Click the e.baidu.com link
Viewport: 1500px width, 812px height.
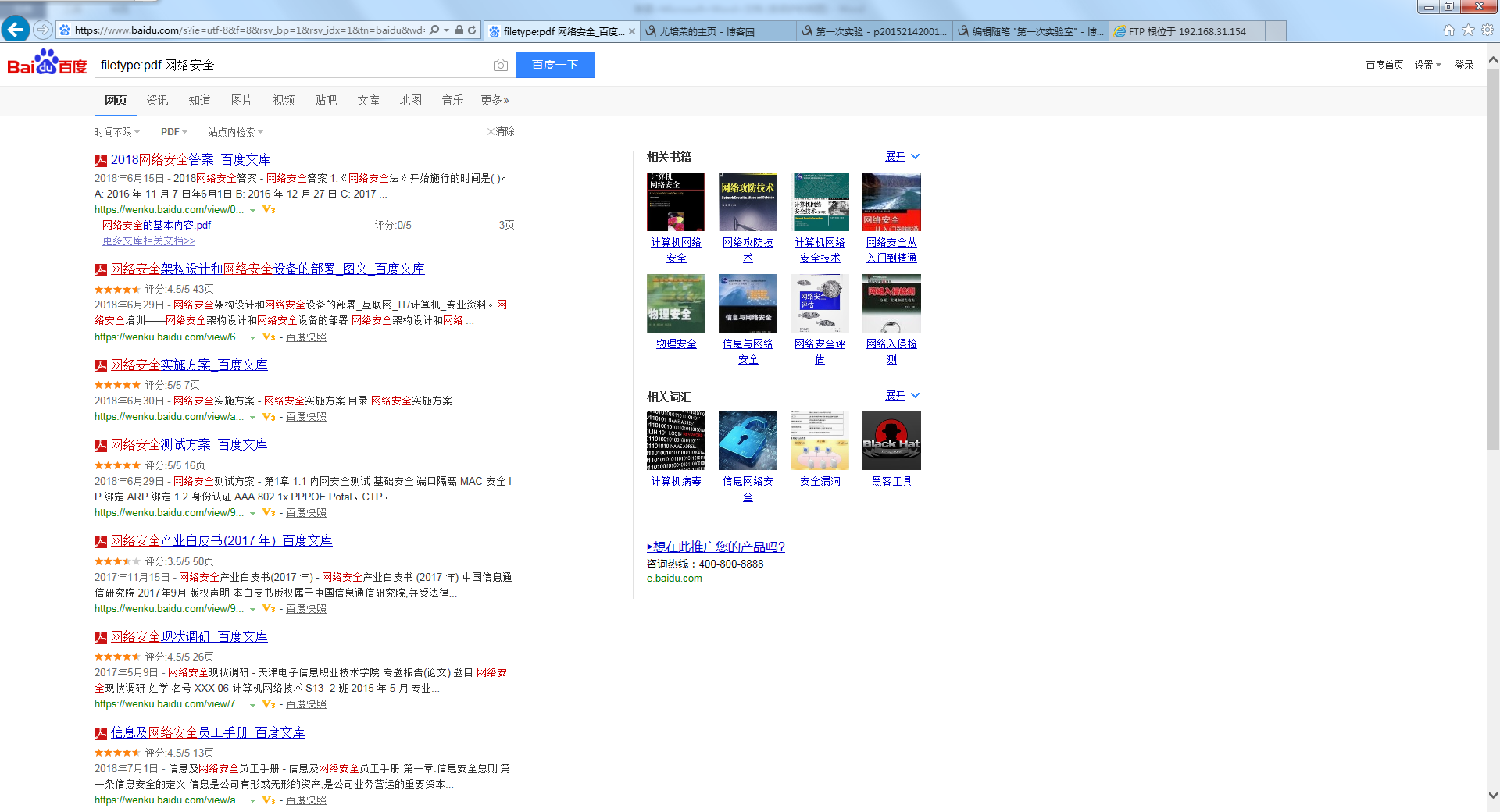coord(674,579)
